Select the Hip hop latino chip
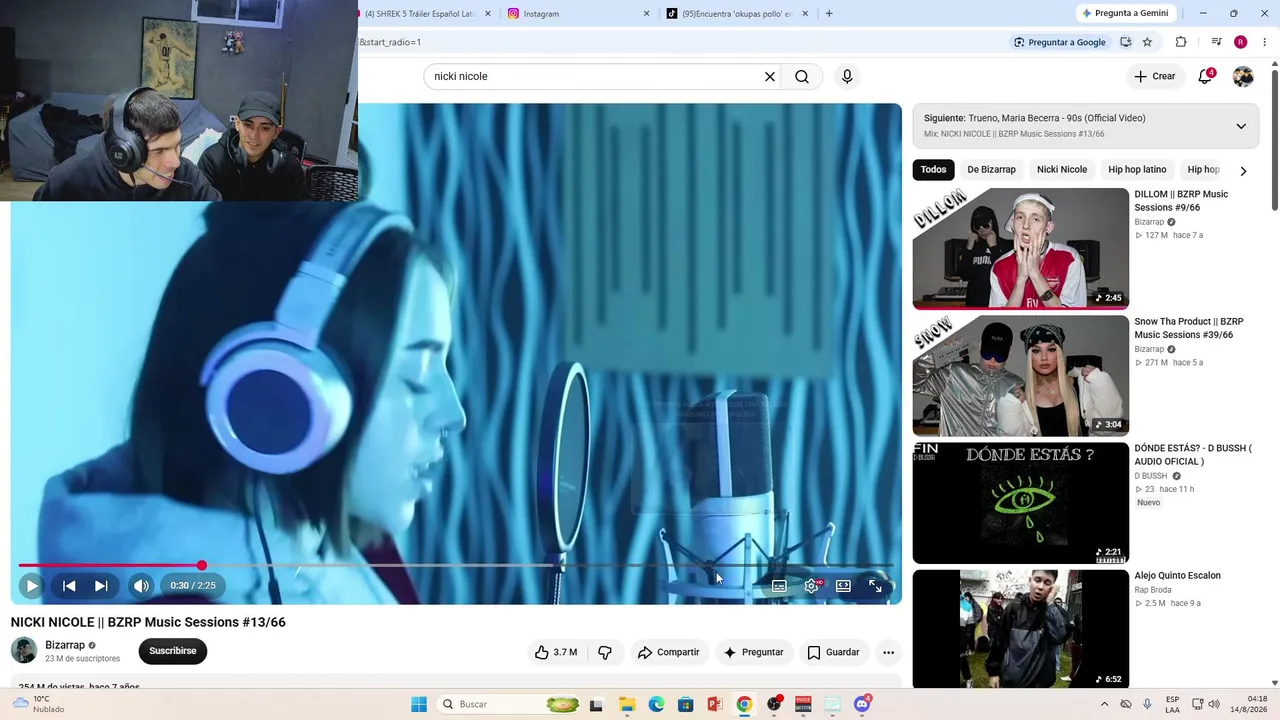This screenshot has width=1280, height=720. [x=1137, y=170]
